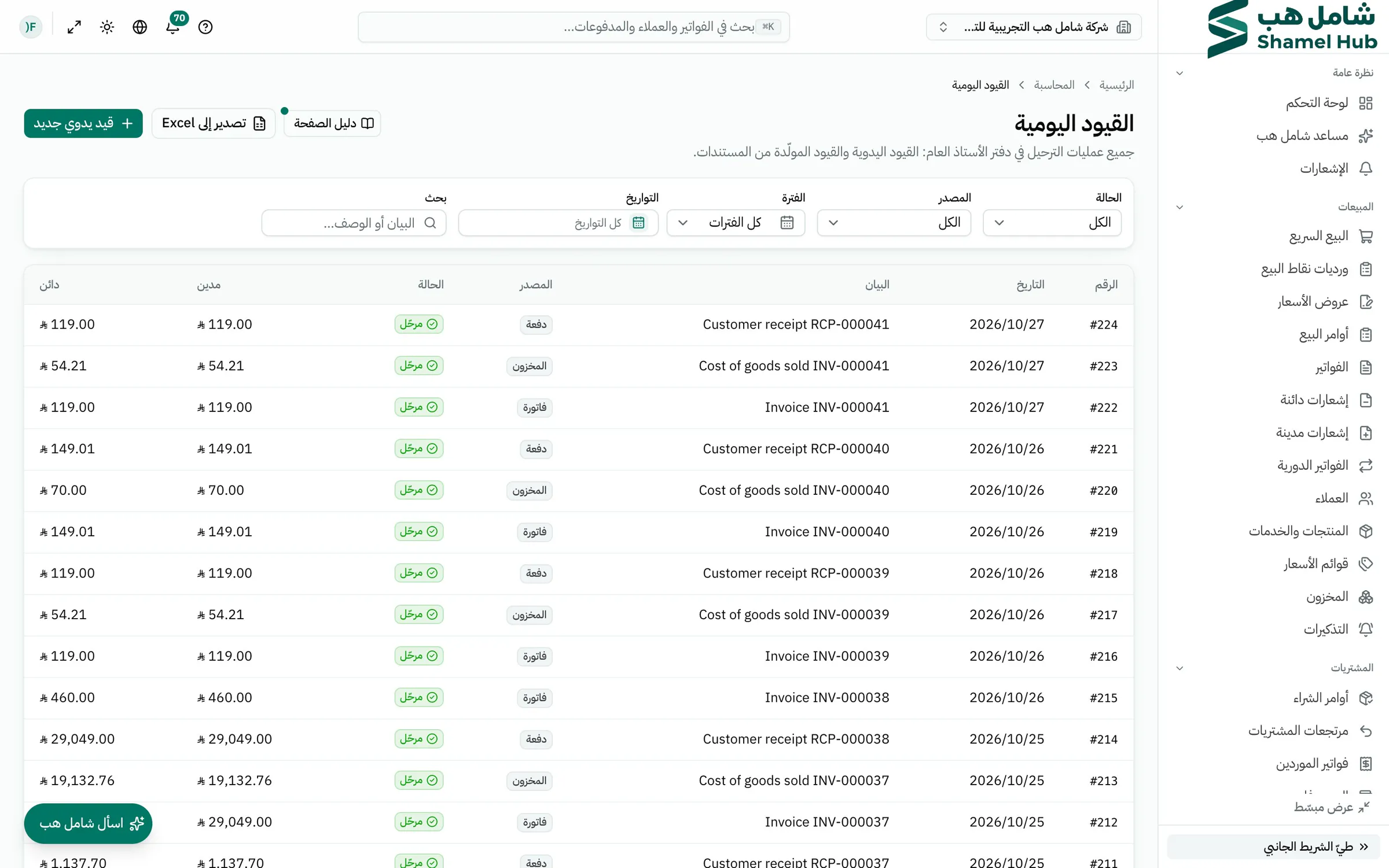
Task: Open مساعد شامل هب assistant in sidebar
Action: [x=1314, y=136]
